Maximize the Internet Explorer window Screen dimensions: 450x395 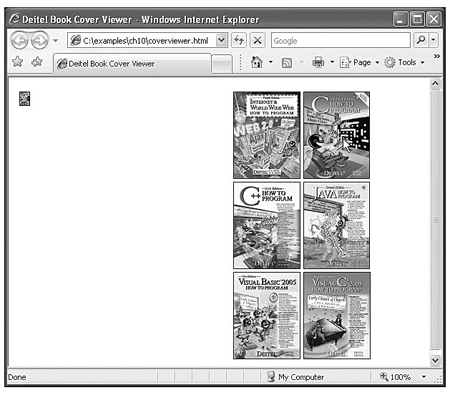417,19
